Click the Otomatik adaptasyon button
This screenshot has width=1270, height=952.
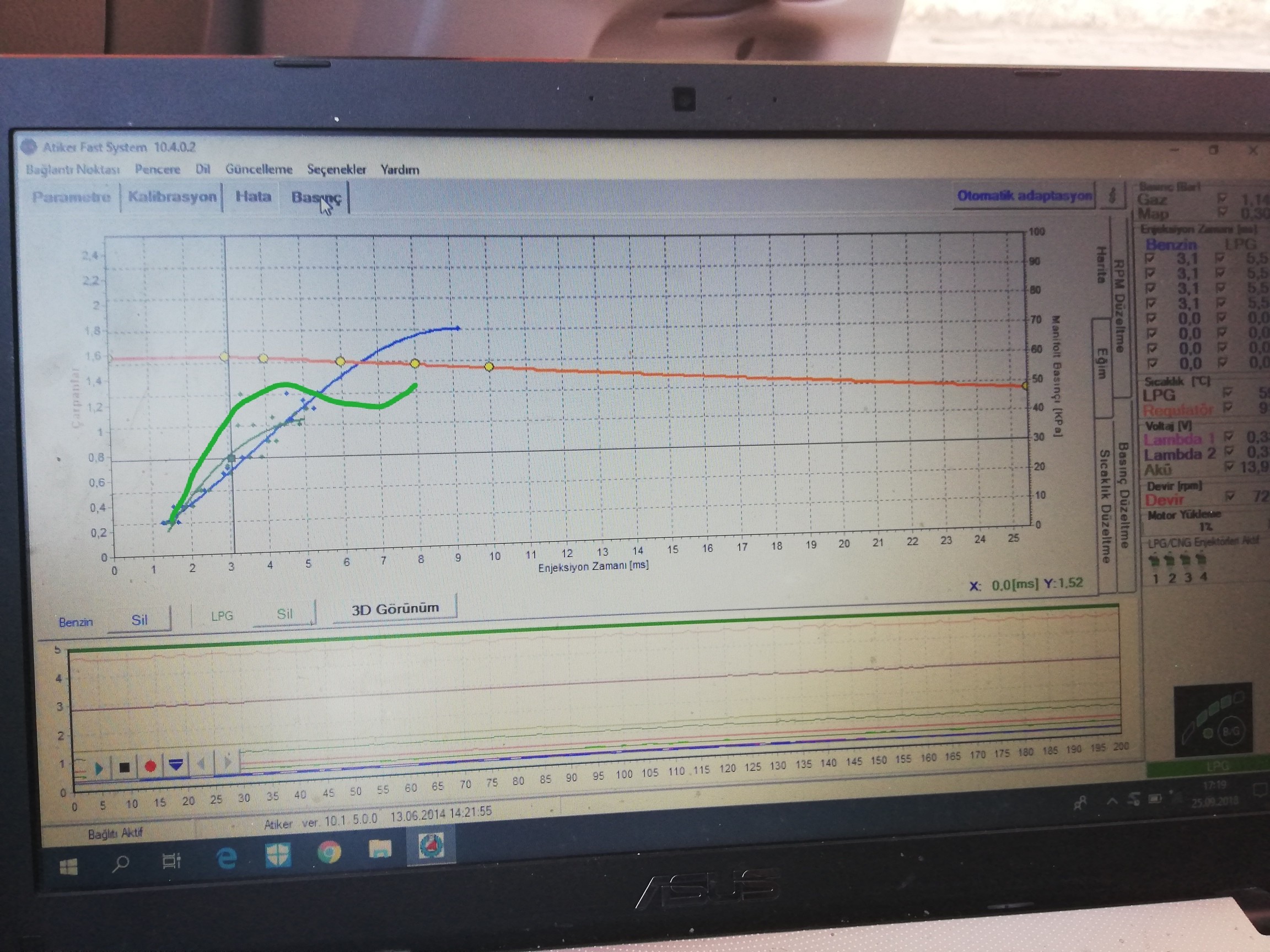[1024, 196]
